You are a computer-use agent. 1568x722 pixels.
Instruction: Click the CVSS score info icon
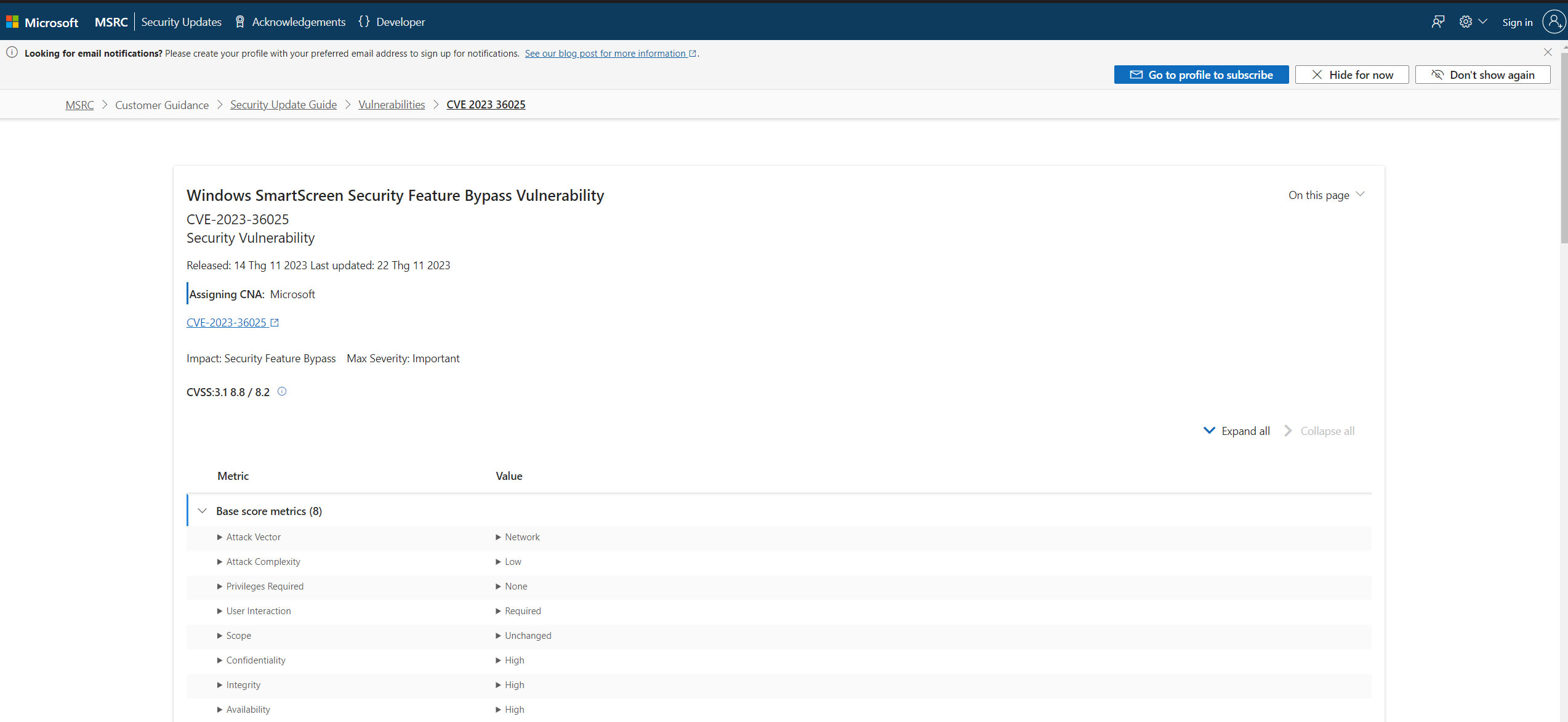coord(282,391)
